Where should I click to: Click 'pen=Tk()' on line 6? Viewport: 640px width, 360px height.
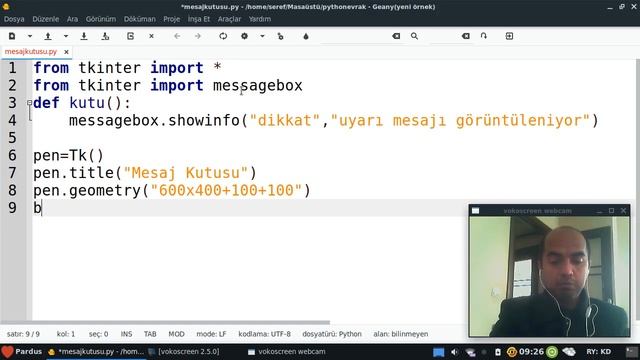(69, 156)
